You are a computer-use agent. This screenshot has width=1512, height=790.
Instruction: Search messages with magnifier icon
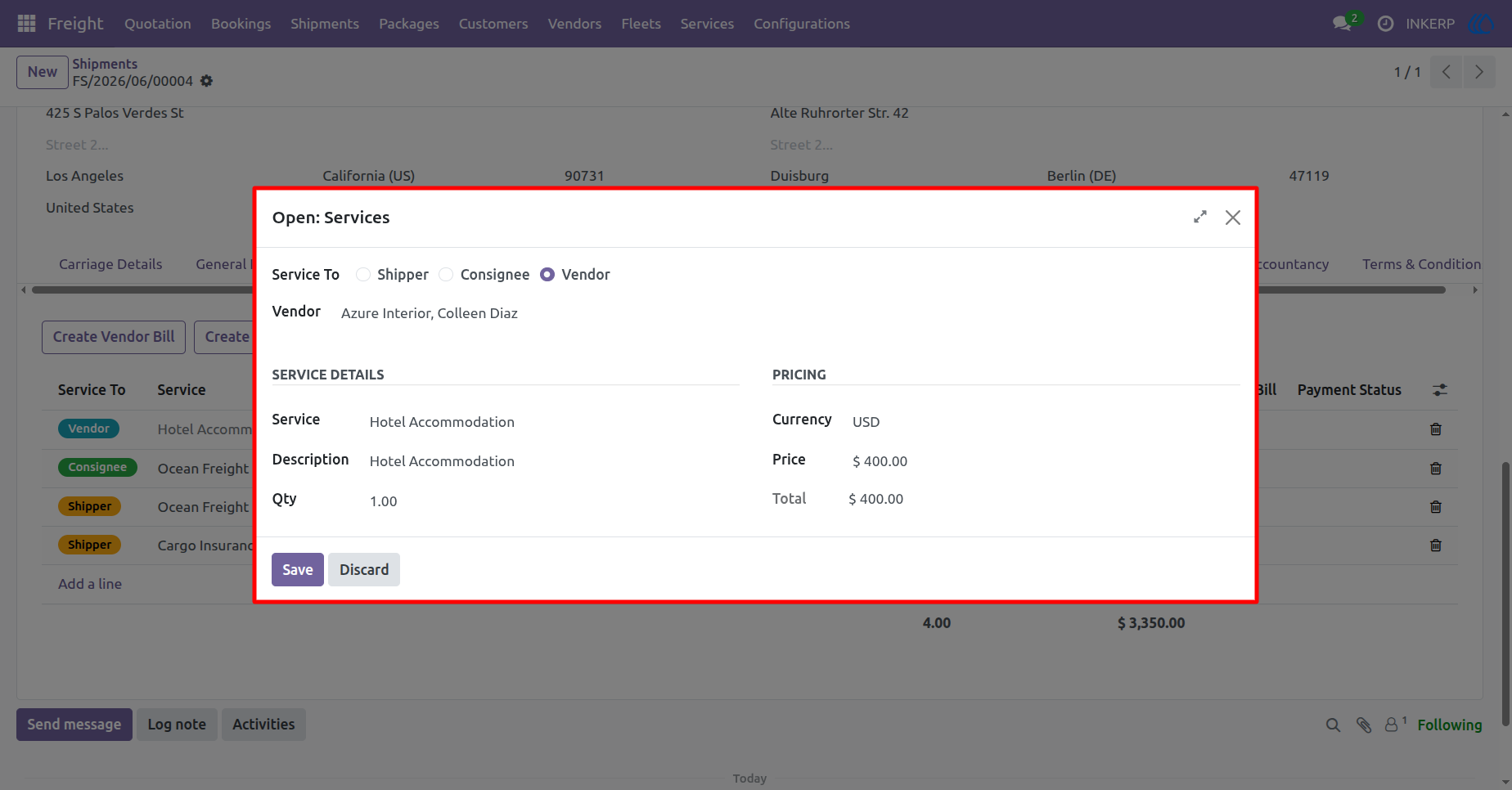pos(1333,725)
